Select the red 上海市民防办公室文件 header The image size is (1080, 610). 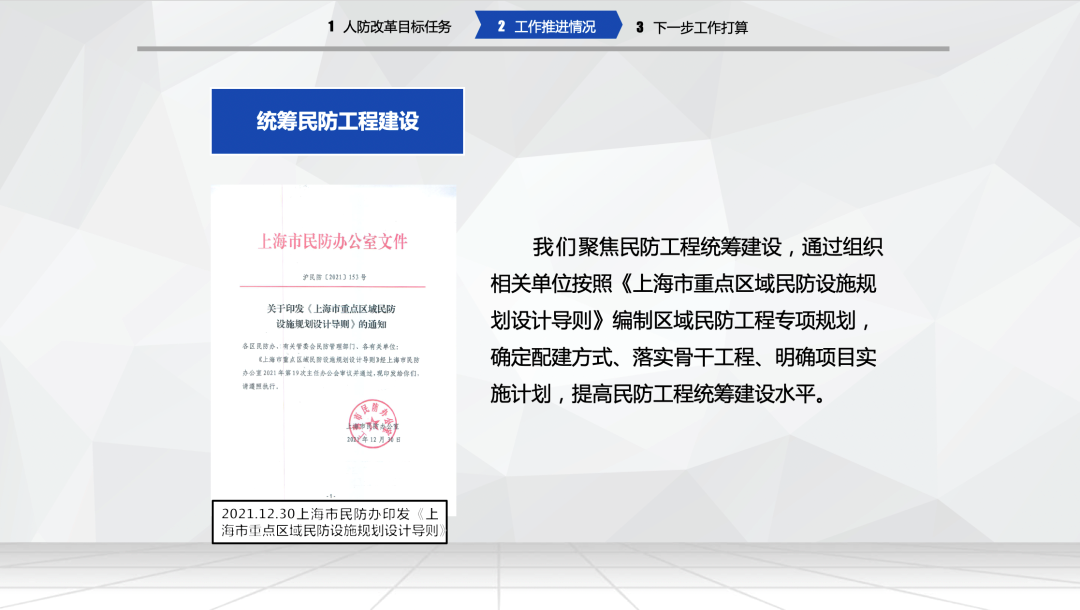pyautogui.click(x=333, y=242)
